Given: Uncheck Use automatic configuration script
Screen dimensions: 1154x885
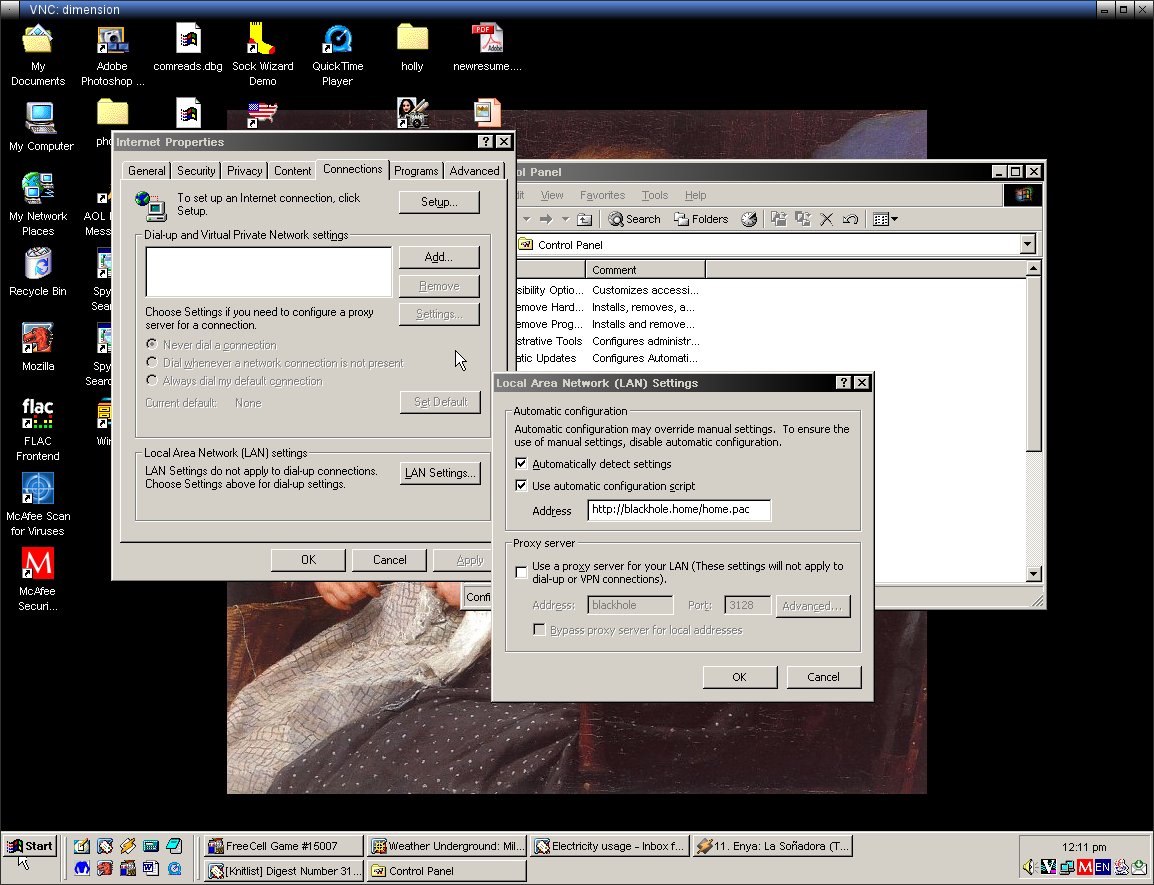Looking at the screenshot, I should click(521, 486).
